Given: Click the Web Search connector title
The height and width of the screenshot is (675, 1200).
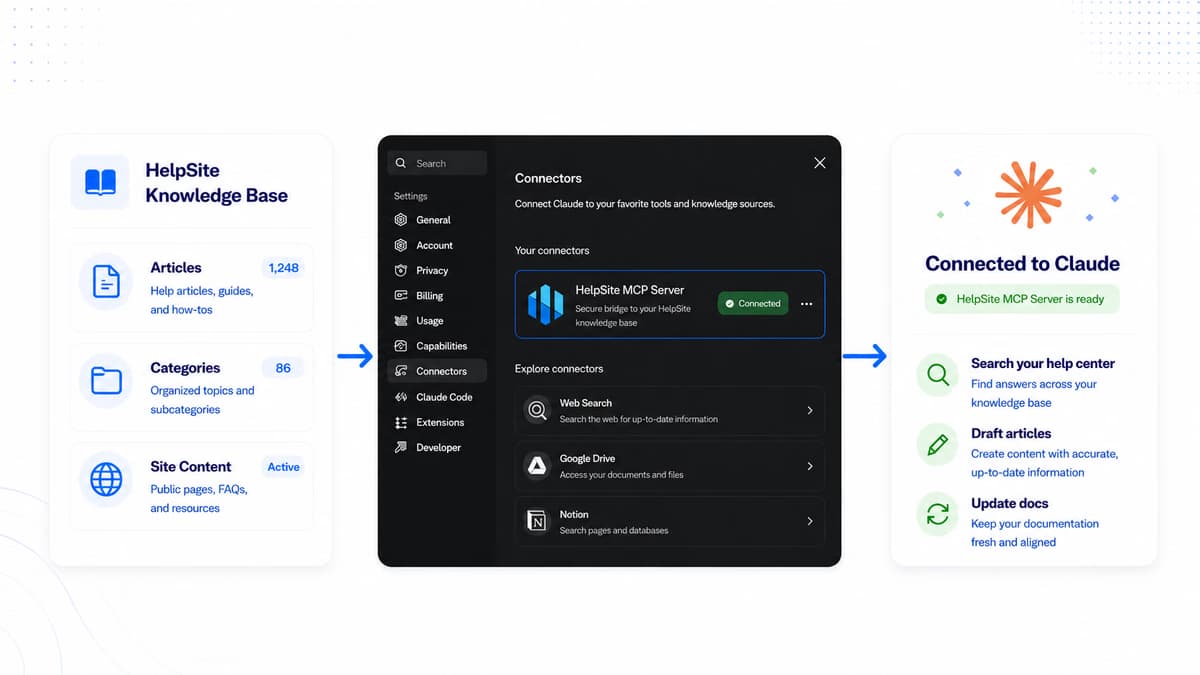Looking at the screenshot, I should (586, 403).
